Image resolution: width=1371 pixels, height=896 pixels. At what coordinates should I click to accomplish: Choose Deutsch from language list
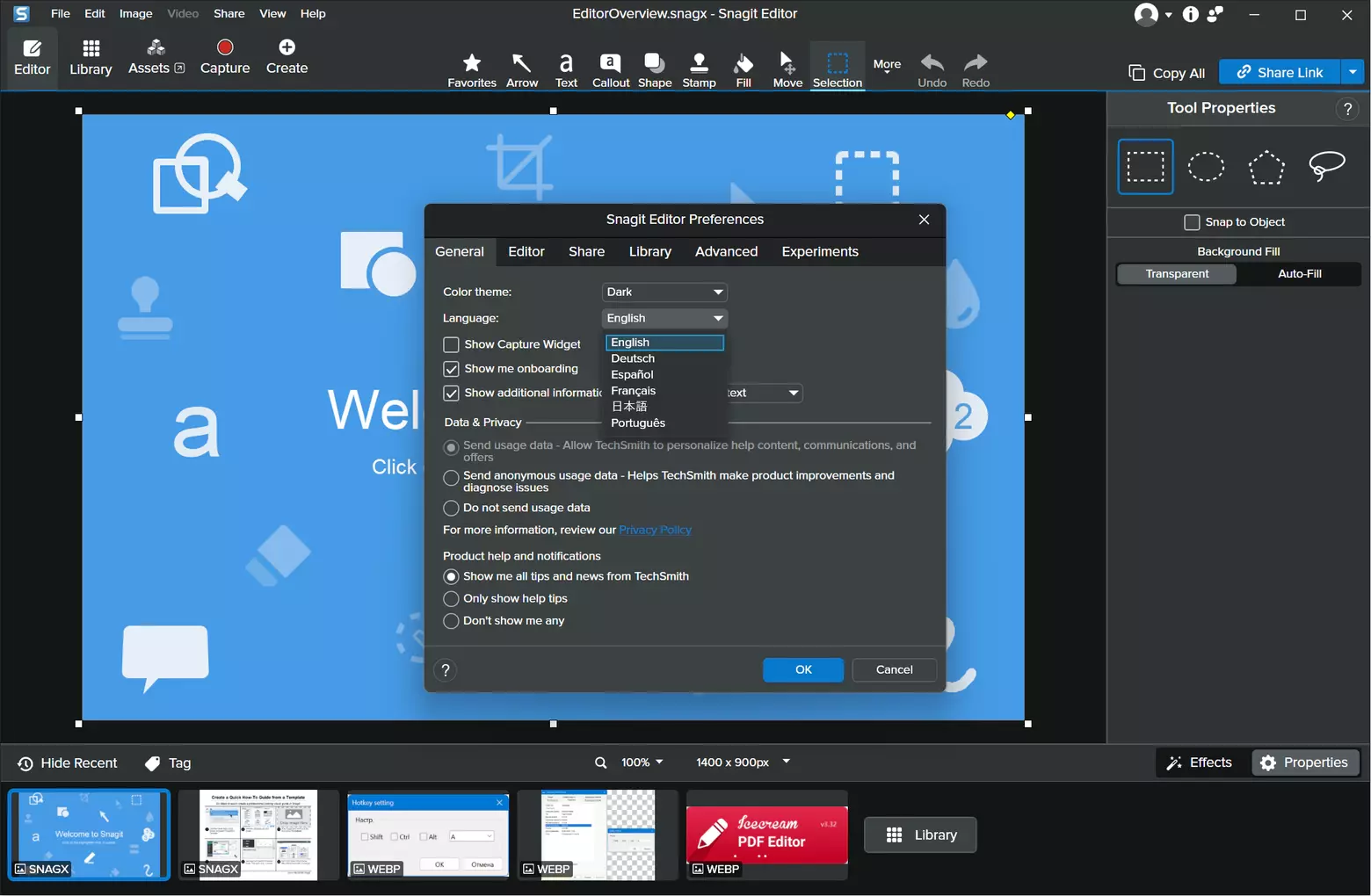[x=664, y=358]
